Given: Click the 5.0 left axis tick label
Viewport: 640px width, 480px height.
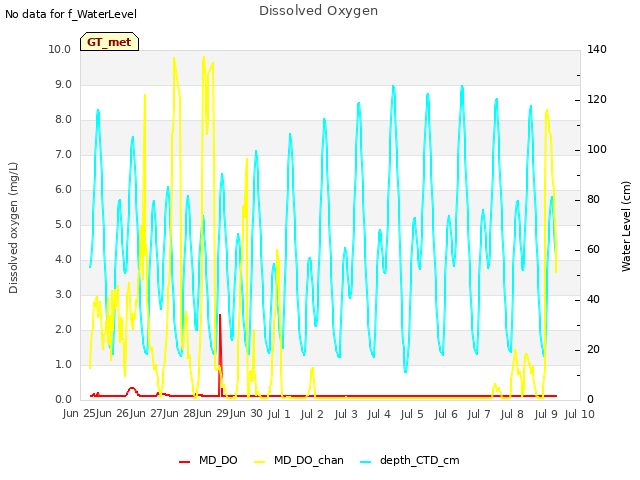Looking at the screenshot, I should (63, 224).
